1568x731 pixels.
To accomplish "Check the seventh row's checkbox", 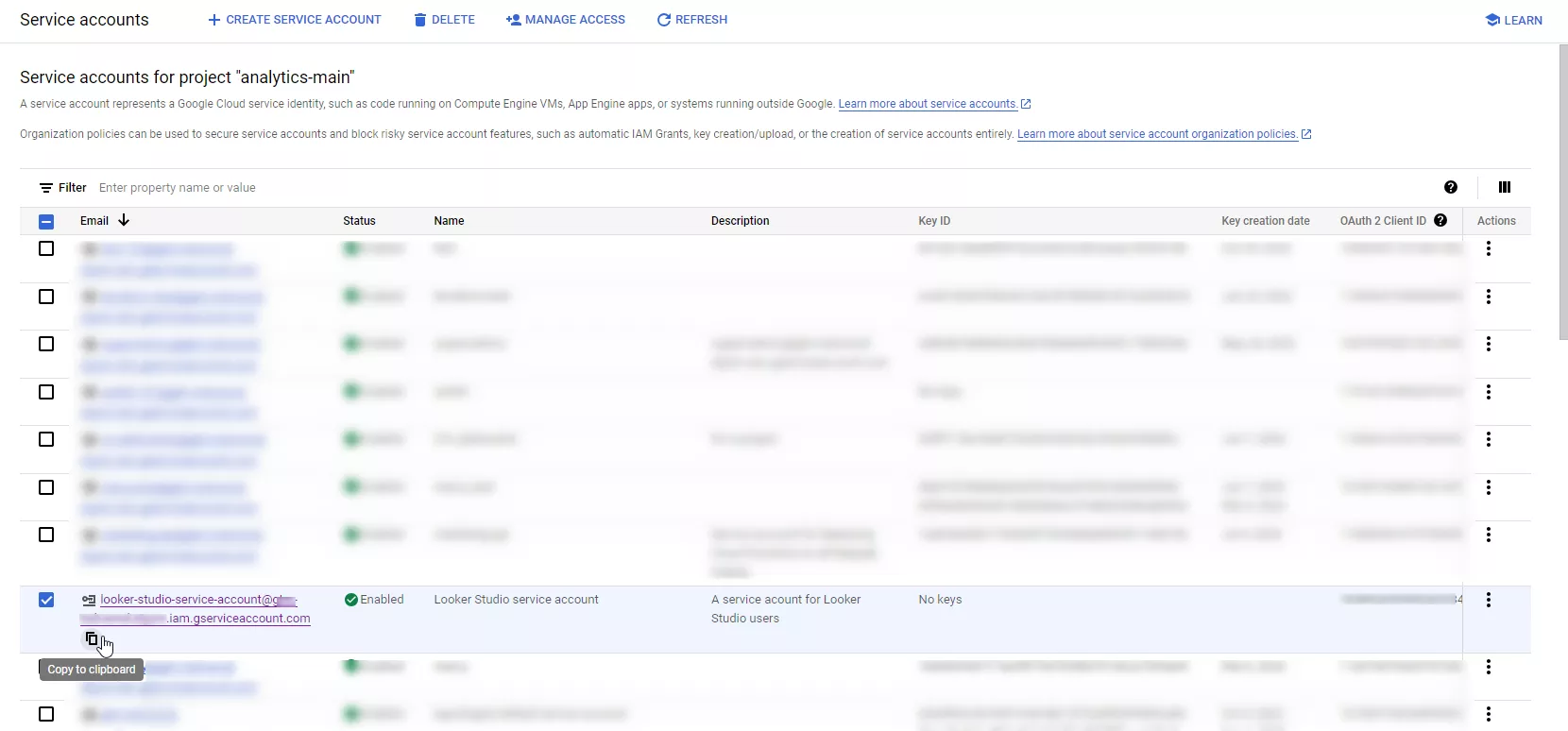I will coord(46,535).
